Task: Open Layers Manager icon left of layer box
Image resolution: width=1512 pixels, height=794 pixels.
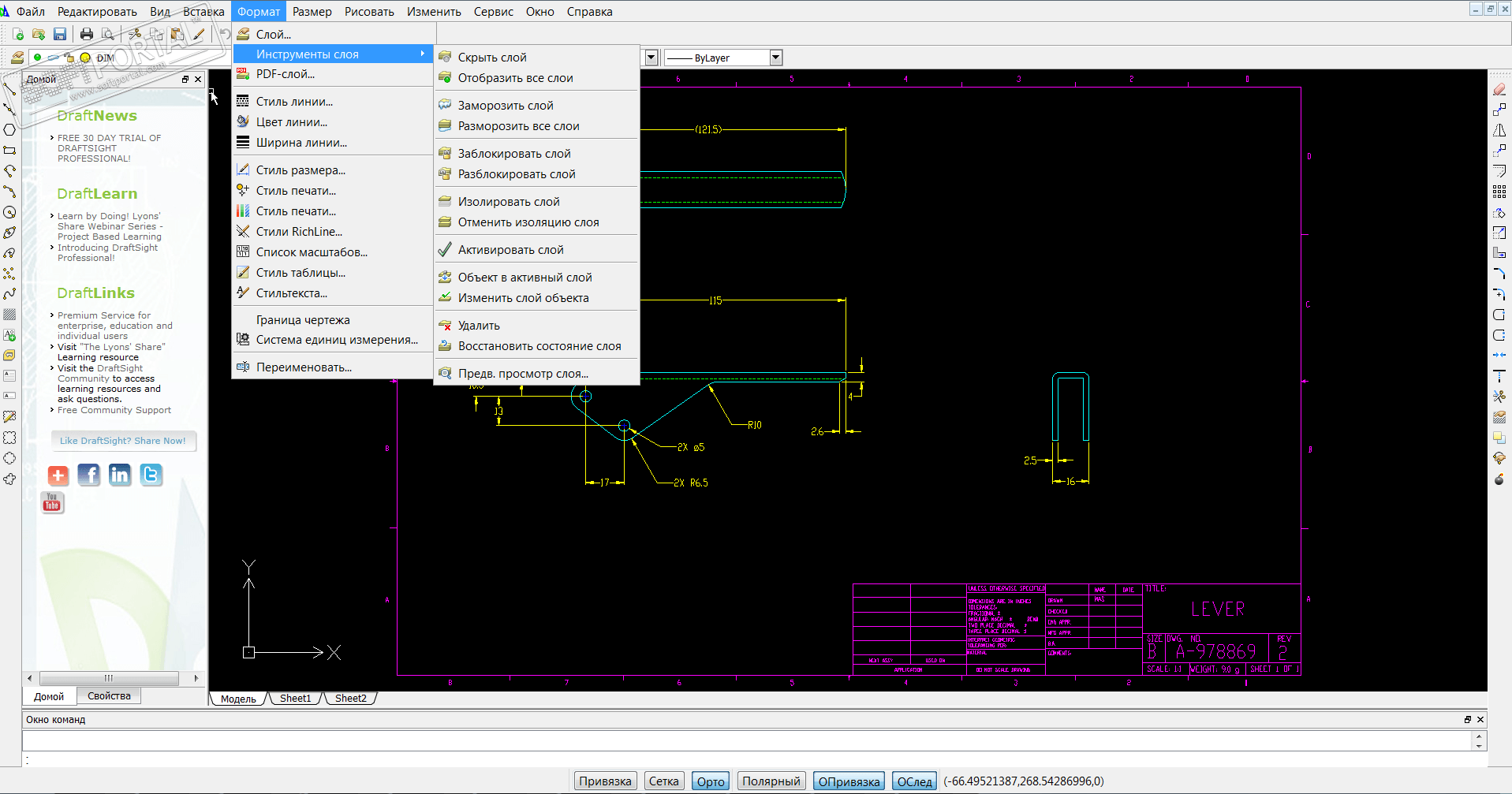Action: pos(17,58)
